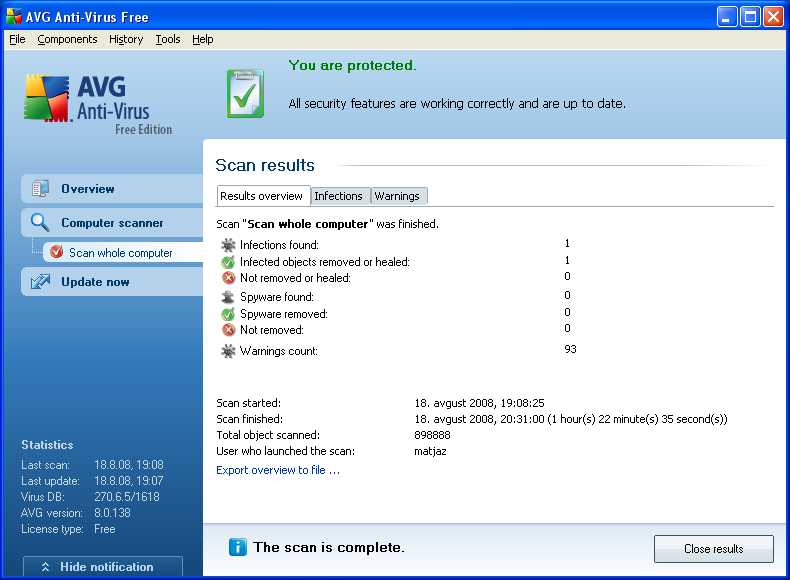Collapse panel with Hide notification button
The height and width of the screenshot is (580, 790).
click(x=103, y=567)
